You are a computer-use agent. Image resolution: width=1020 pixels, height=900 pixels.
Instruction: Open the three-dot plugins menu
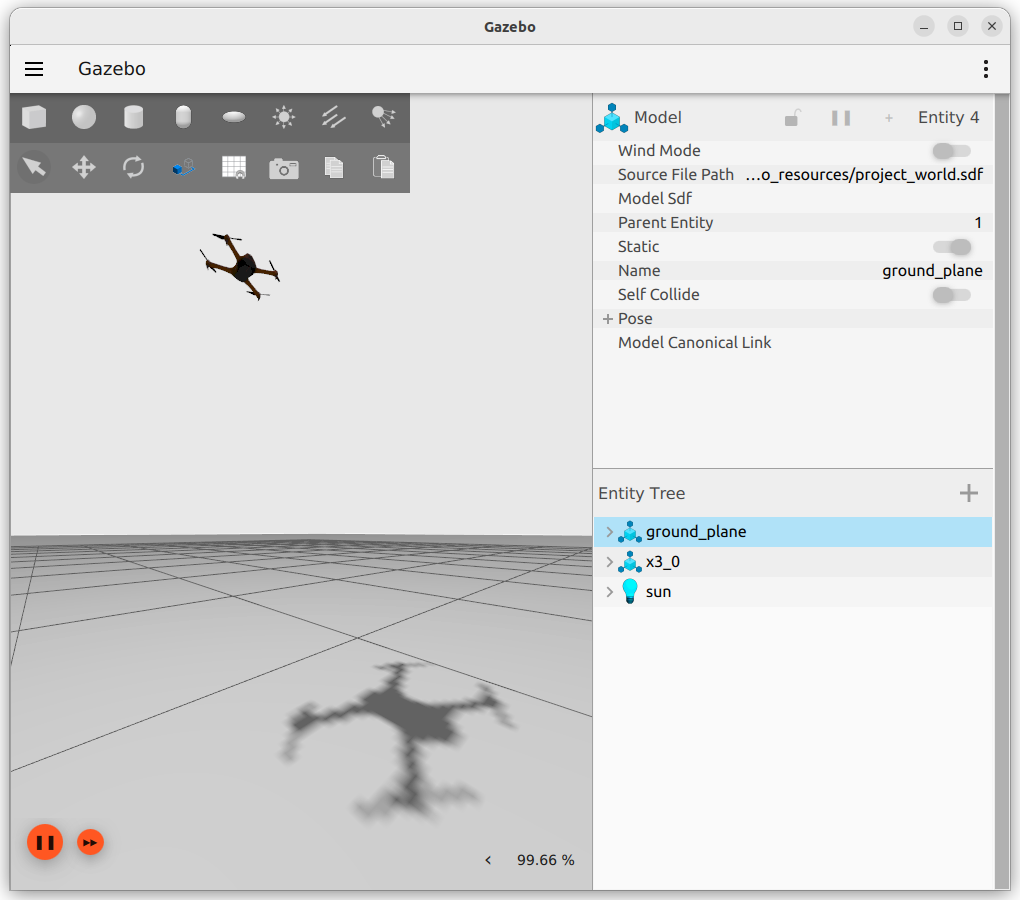986,69
